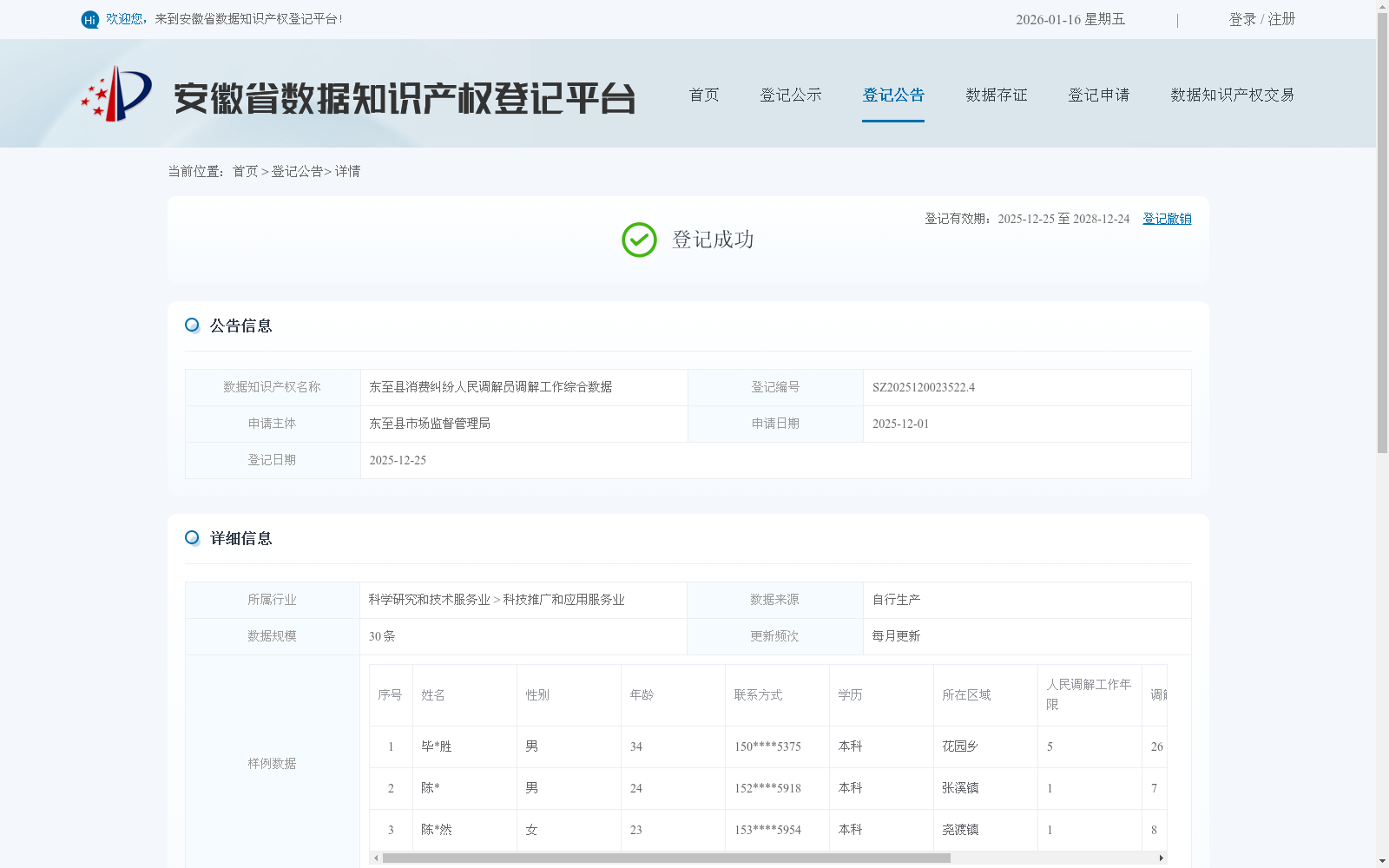
Task: Click the page scrollbar up arrow
Action: (x=1383, y=6)
